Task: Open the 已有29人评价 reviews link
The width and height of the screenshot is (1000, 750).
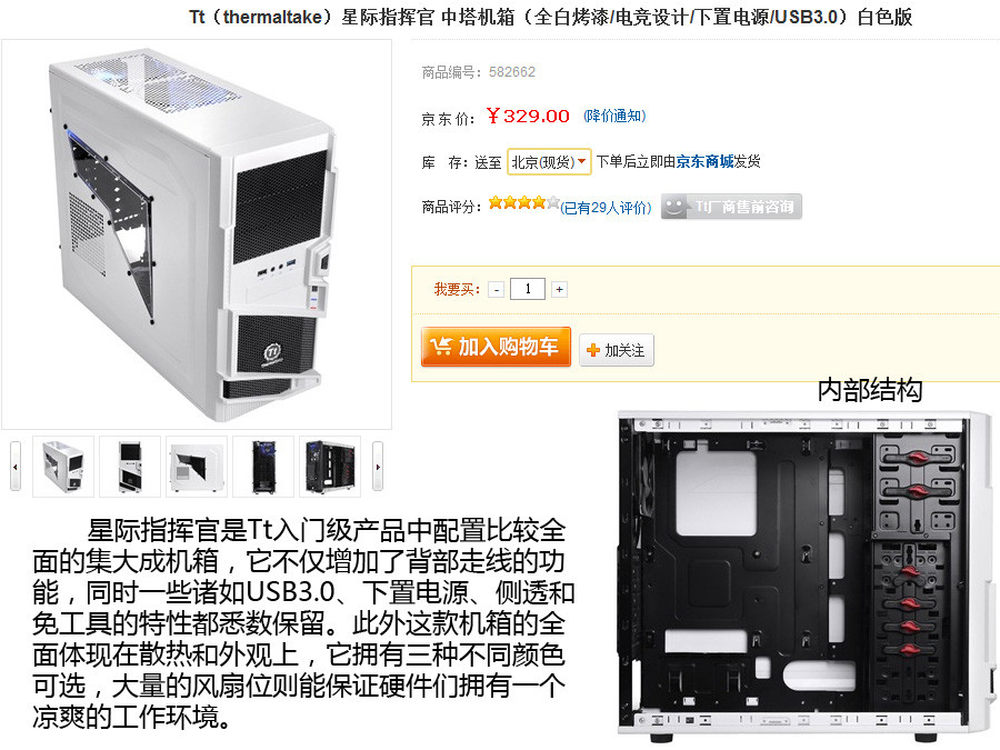Action: (606, 207)
